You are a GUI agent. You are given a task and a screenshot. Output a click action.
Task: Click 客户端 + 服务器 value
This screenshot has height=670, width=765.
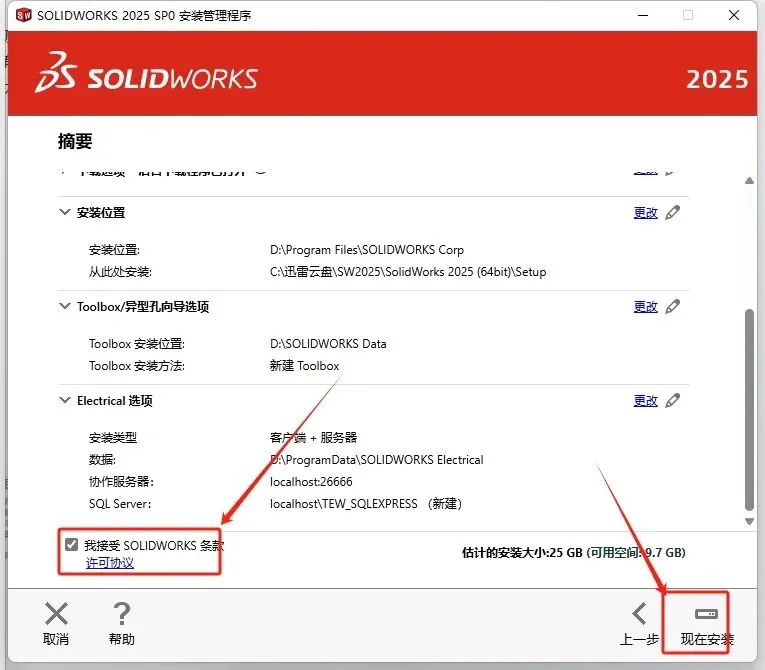(x=313, y=437)
